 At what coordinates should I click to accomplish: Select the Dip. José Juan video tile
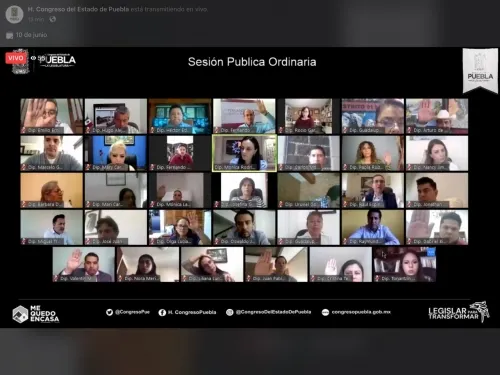coord(116,227)
